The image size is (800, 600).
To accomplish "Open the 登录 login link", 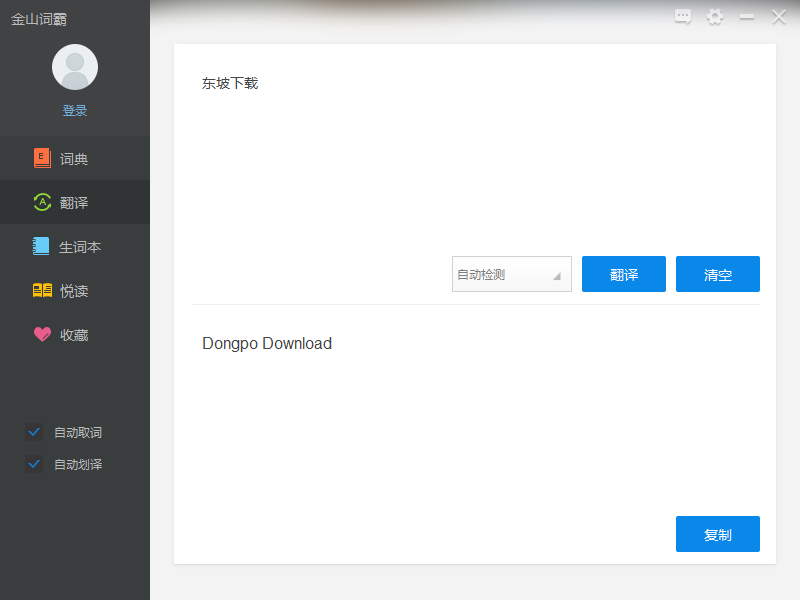I will click(x=75, y=111).
